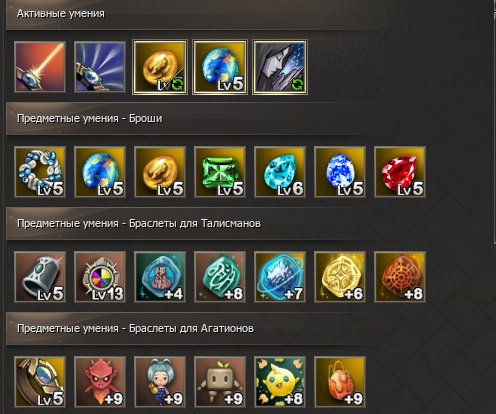Select the blue sapphire egg jewel Lv5
Viewport: 496px width, 414px height.
coord(340,172)
